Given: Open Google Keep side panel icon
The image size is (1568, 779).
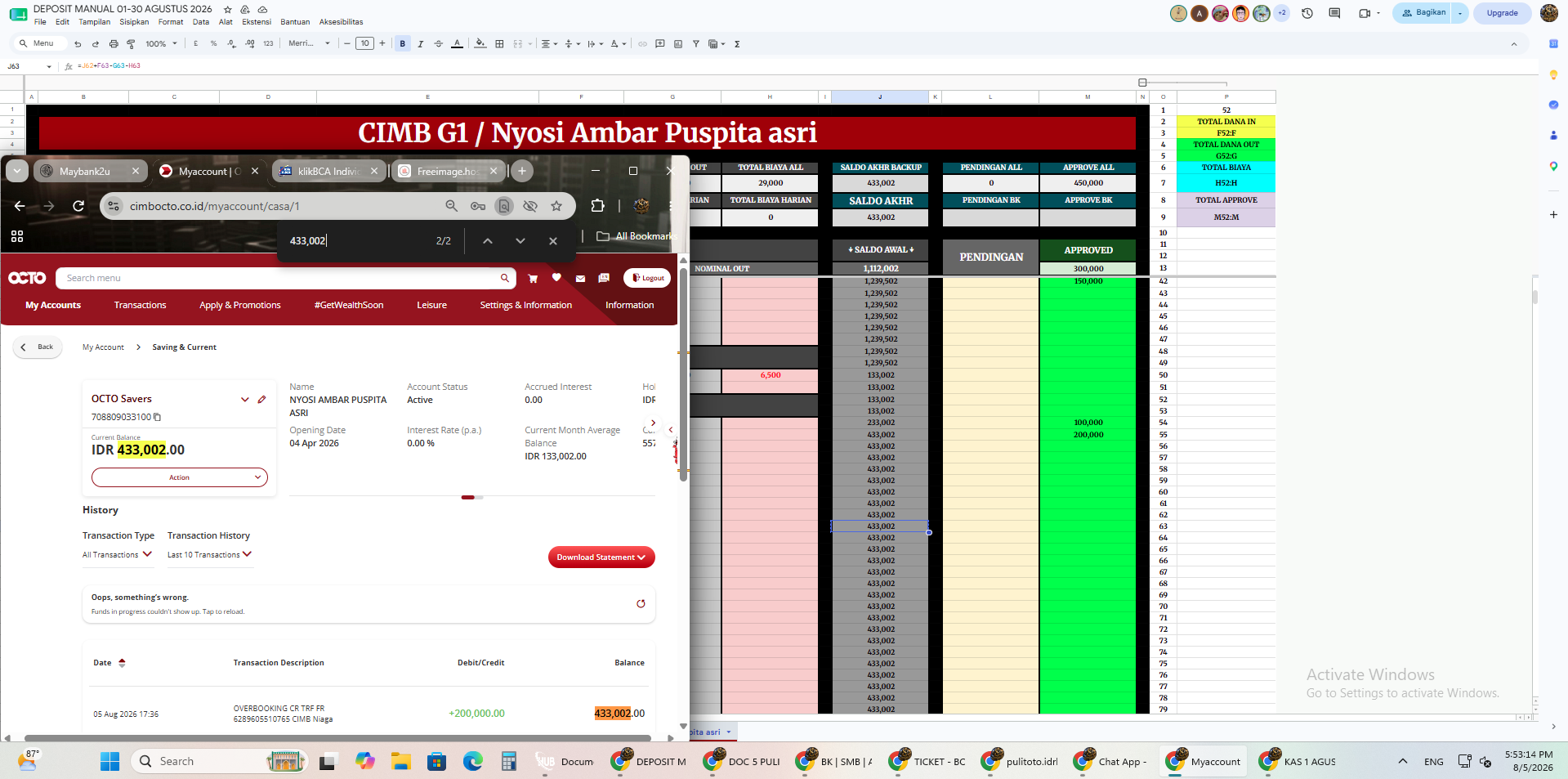Looking at the screenshot, I should (1553, 74).
